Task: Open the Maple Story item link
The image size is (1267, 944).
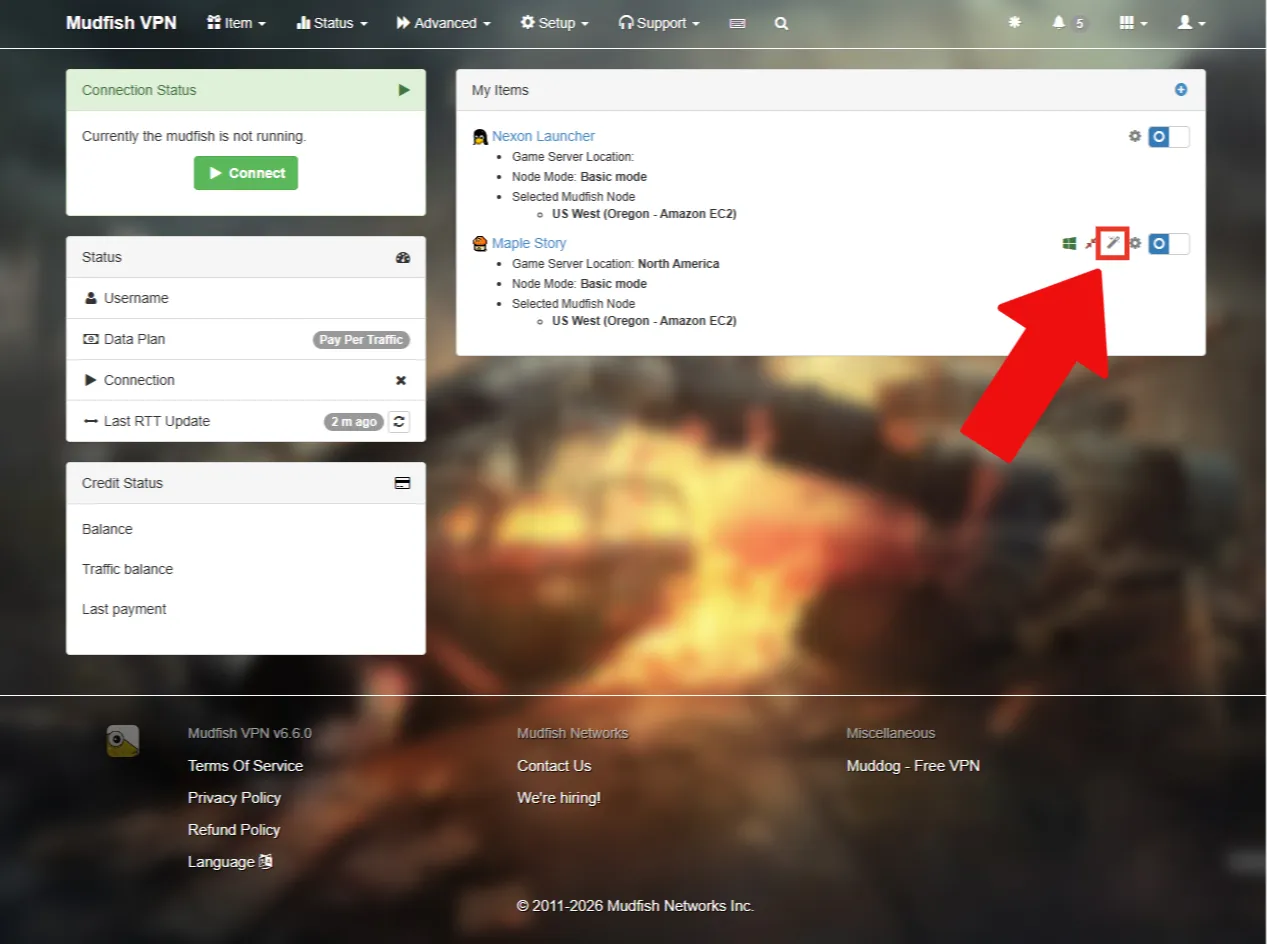Action: pos(529,243)
